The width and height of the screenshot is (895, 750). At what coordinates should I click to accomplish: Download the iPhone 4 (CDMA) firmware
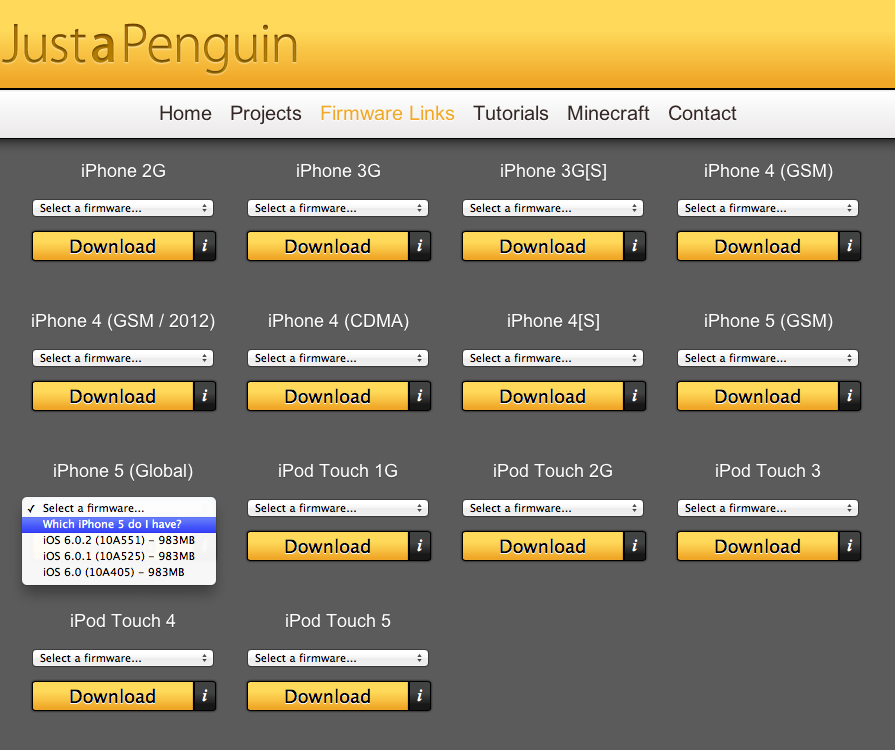[x=328, y=396]
